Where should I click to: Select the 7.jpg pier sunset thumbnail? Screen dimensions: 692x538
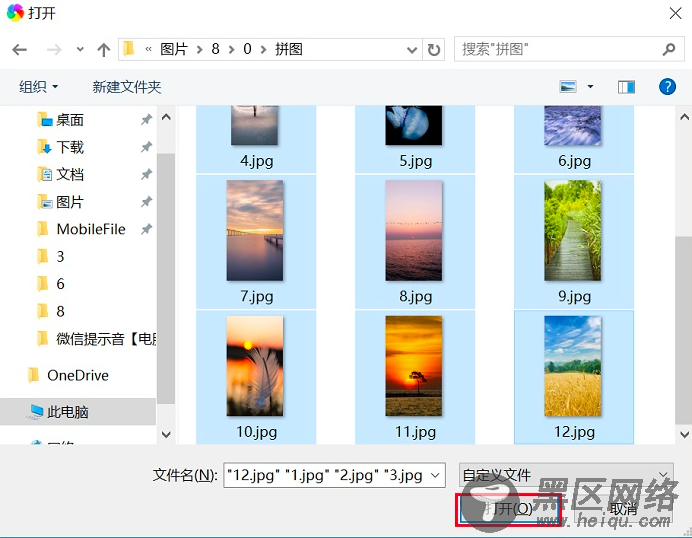tap(255, 230)
